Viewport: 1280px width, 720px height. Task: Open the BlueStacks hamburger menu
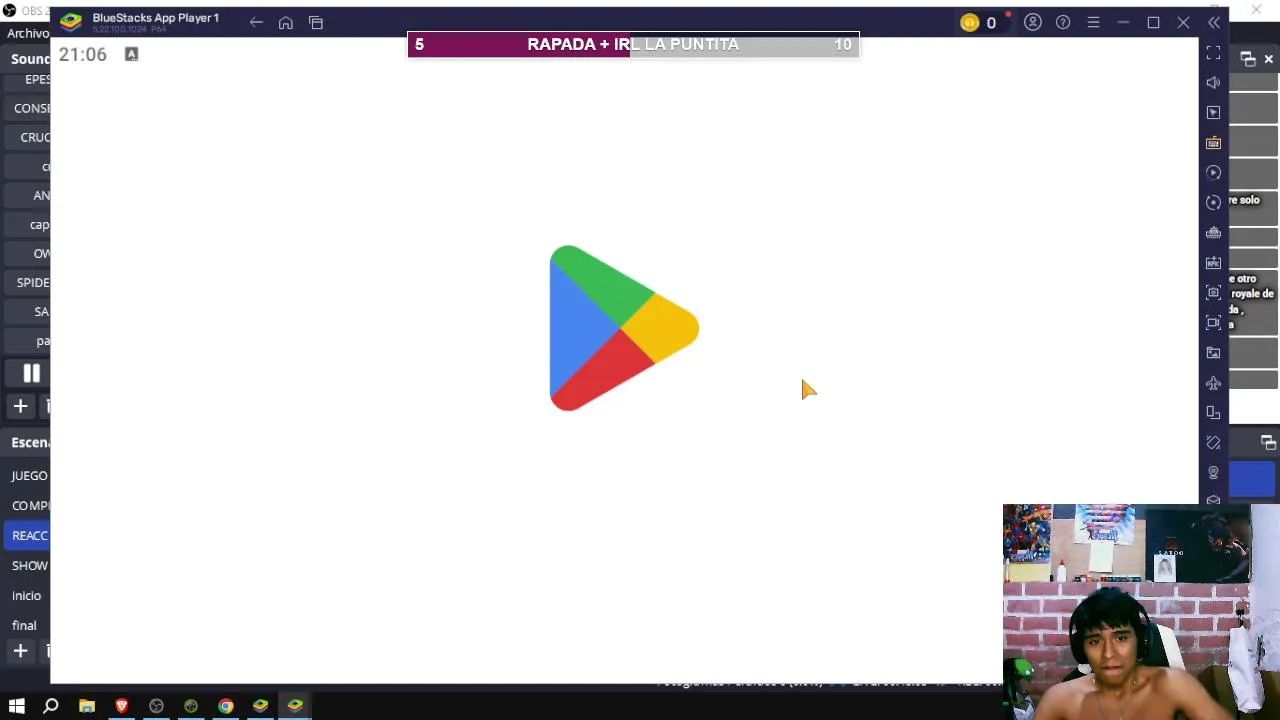point(1093,22)
